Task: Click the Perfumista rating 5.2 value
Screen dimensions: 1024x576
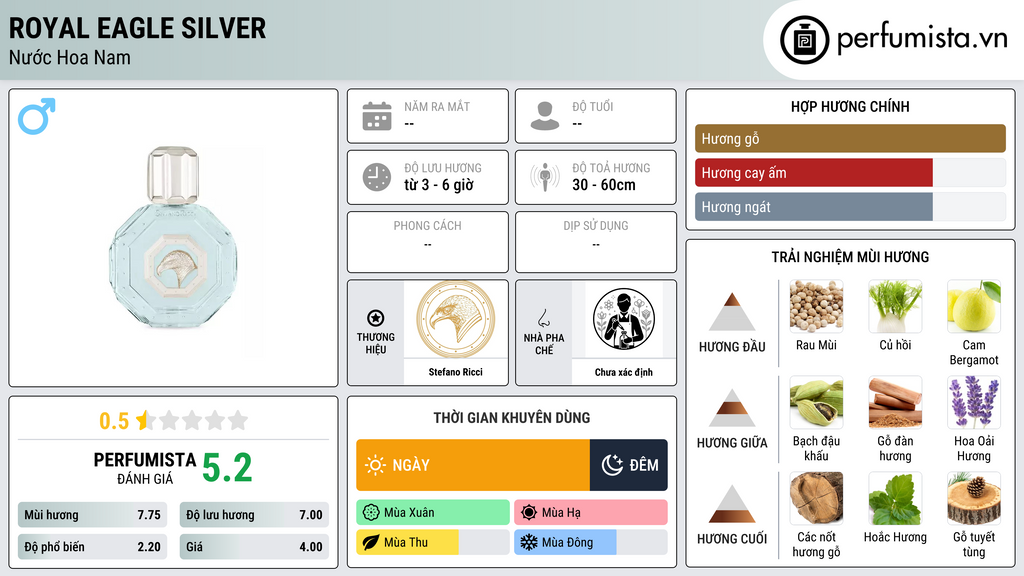Action: click(x=227, y=468)
